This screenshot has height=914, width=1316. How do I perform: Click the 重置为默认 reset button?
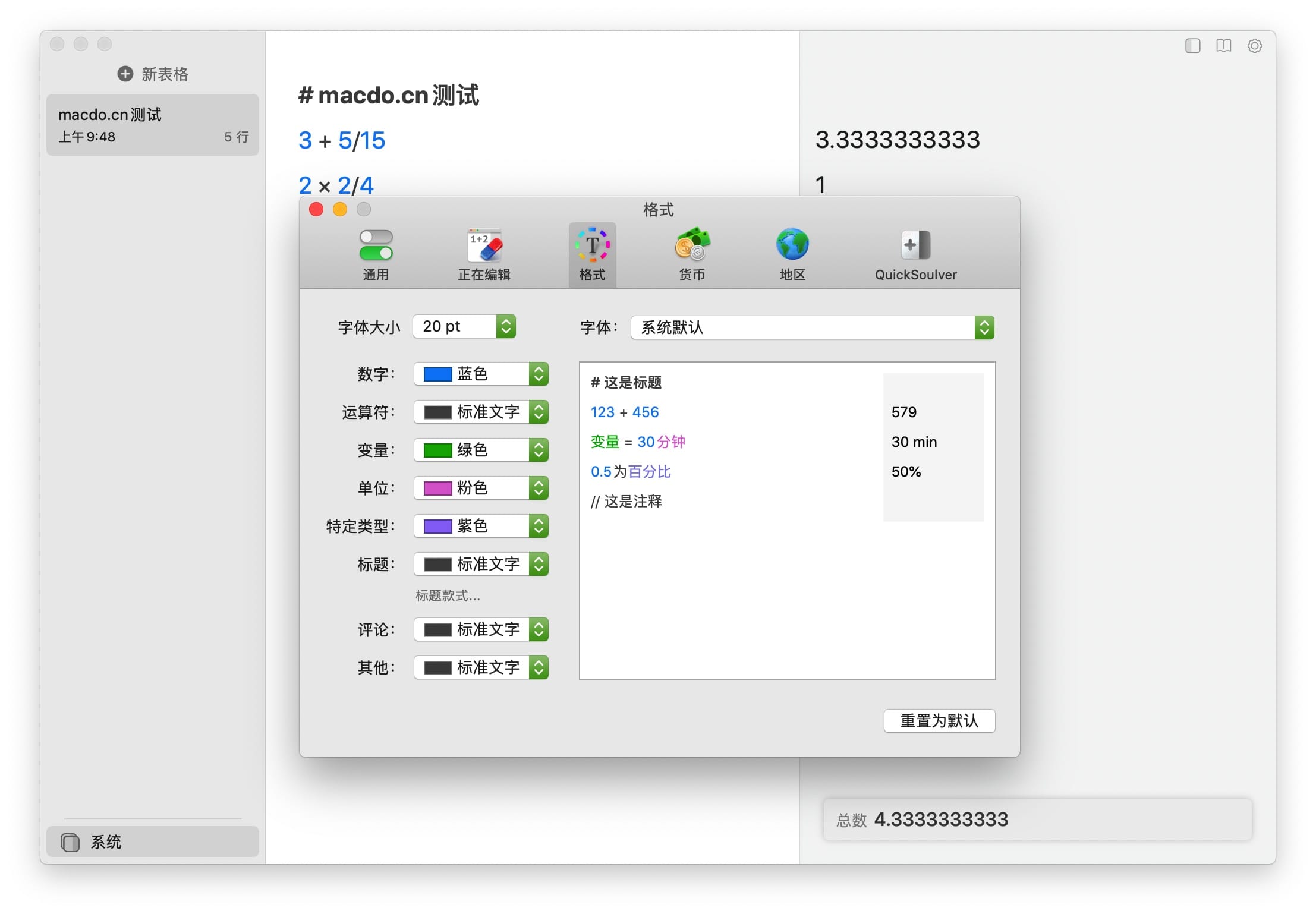[939, 721]
